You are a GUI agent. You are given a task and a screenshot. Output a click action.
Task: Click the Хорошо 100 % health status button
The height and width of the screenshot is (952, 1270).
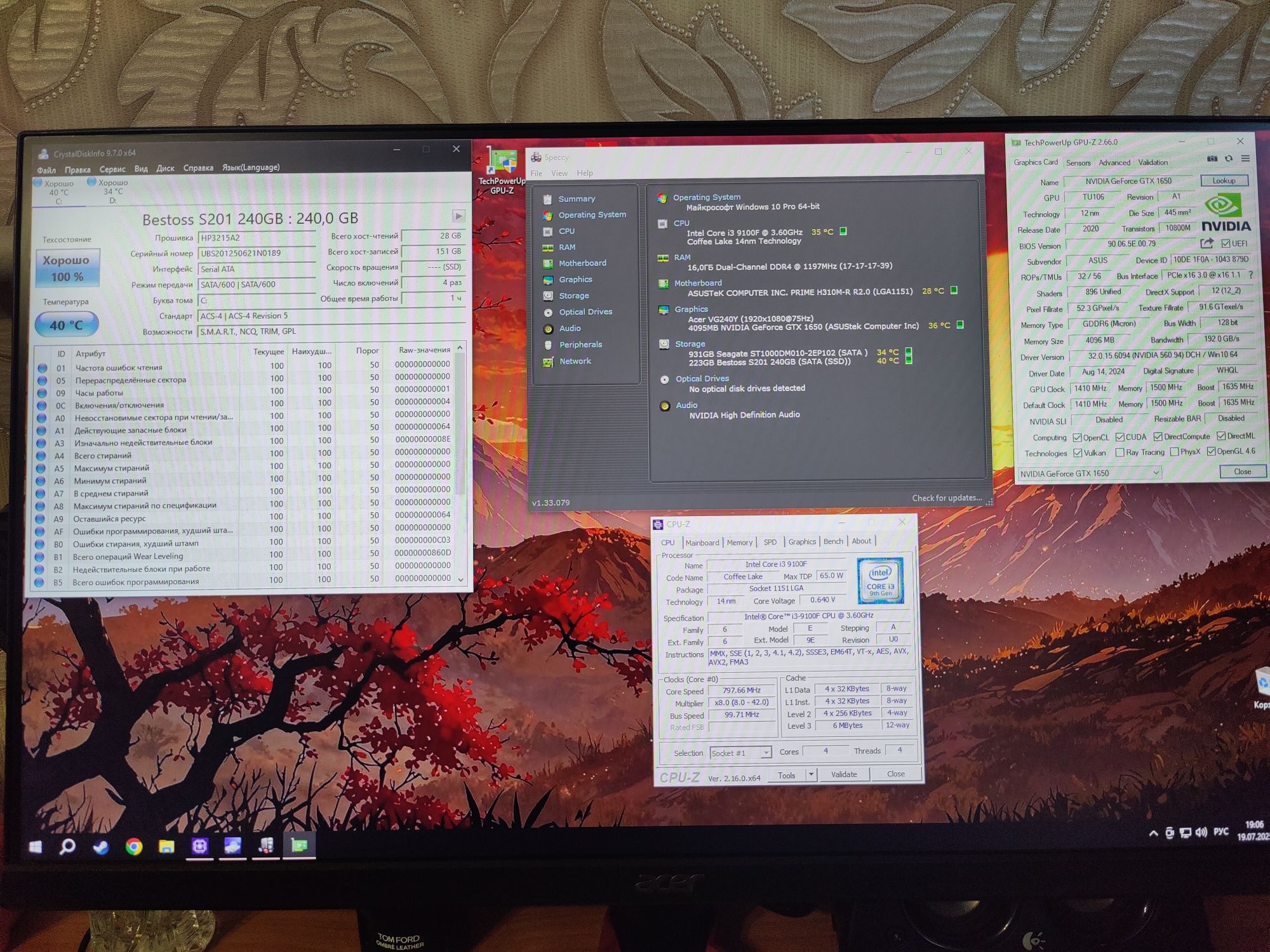(x=67, y=268)
